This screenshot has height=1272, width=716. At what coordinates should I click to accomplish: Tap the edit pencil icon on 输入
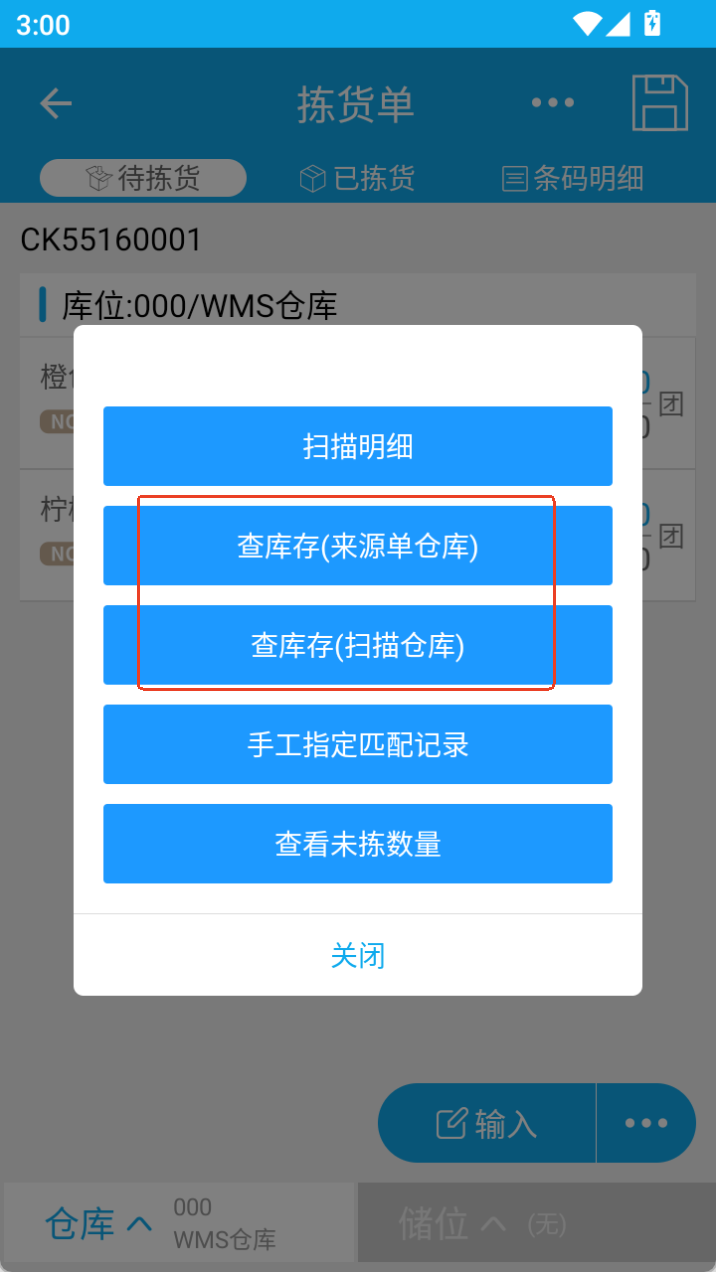[452, 1123]
